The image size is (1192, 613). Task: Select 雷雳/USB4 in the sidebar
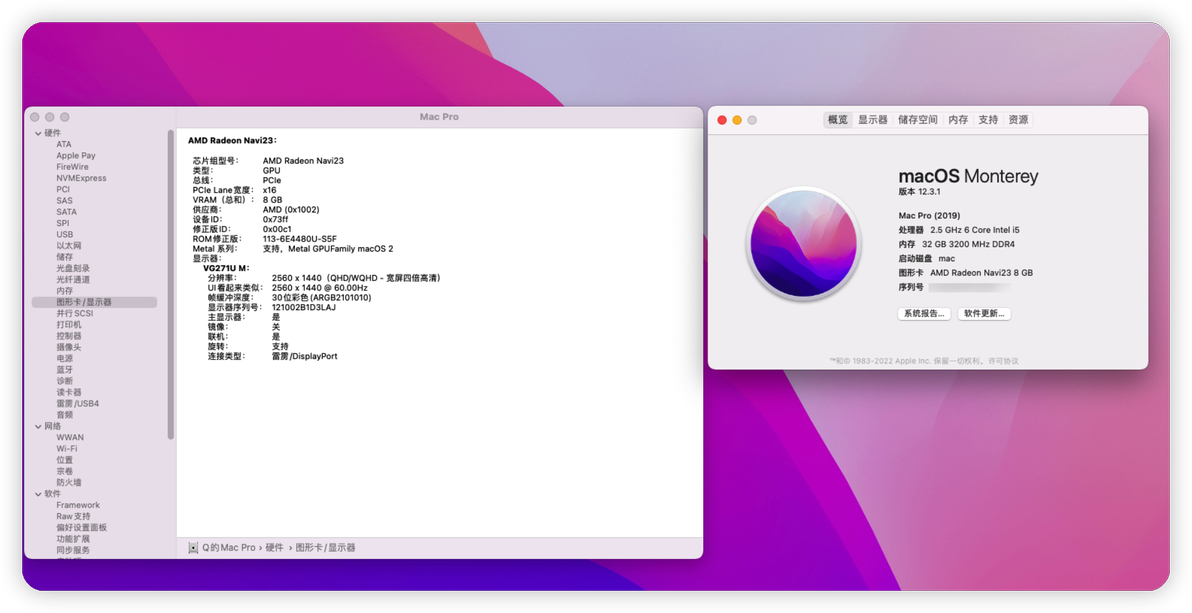pos(78,404)
